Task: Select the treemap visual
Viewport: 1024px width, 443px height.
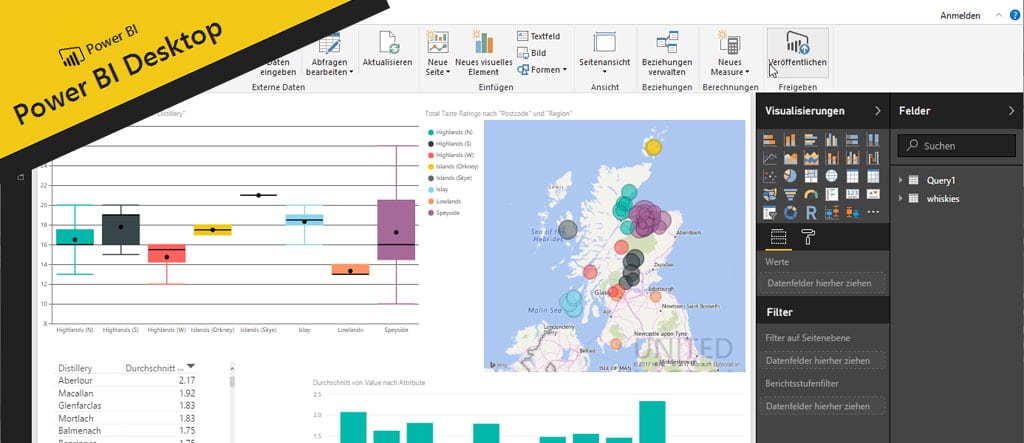Action: pyautogui.click(x=810, y=176)
